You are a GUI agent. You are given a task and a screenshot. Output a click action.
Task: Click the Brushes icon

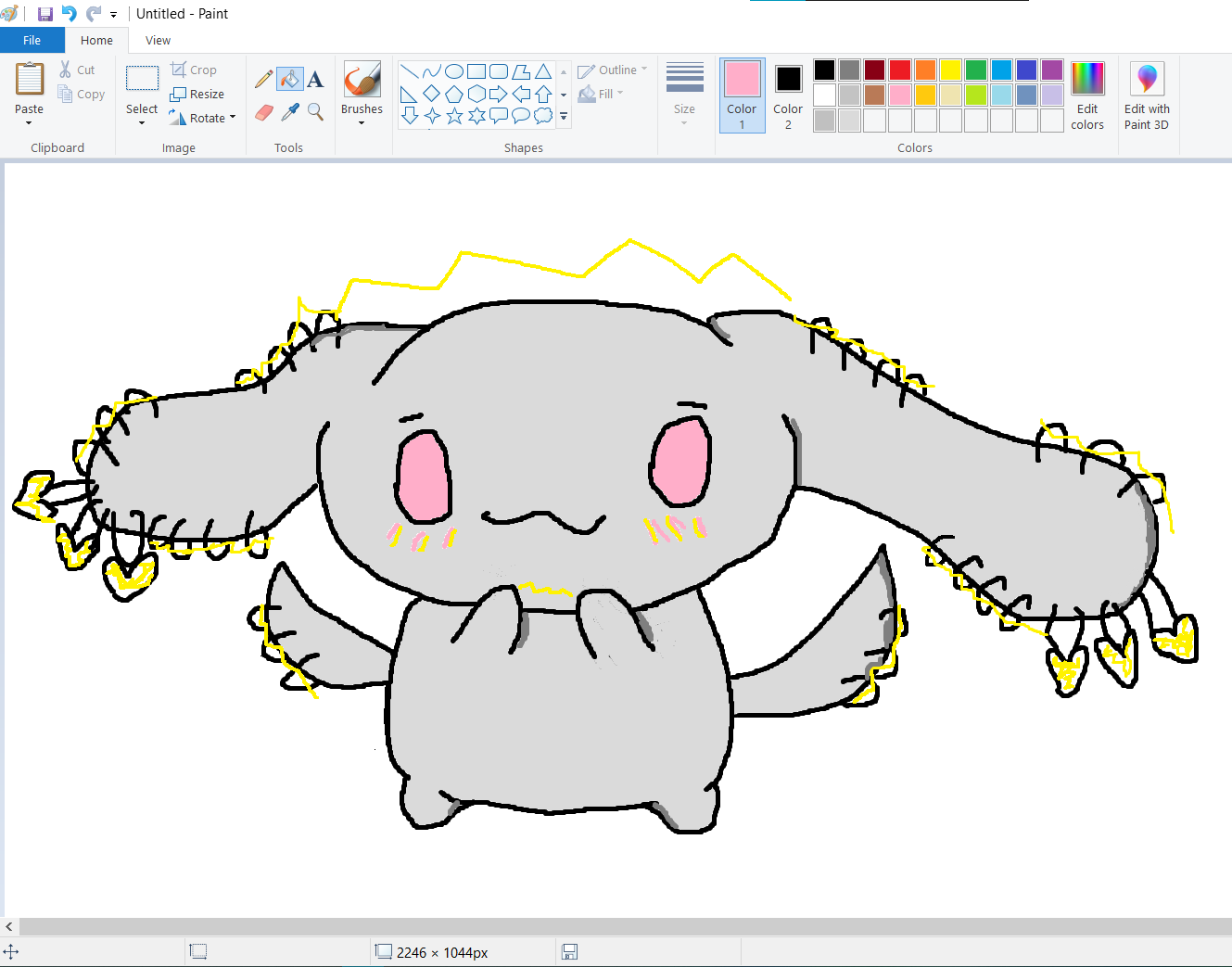pos(362,79)
